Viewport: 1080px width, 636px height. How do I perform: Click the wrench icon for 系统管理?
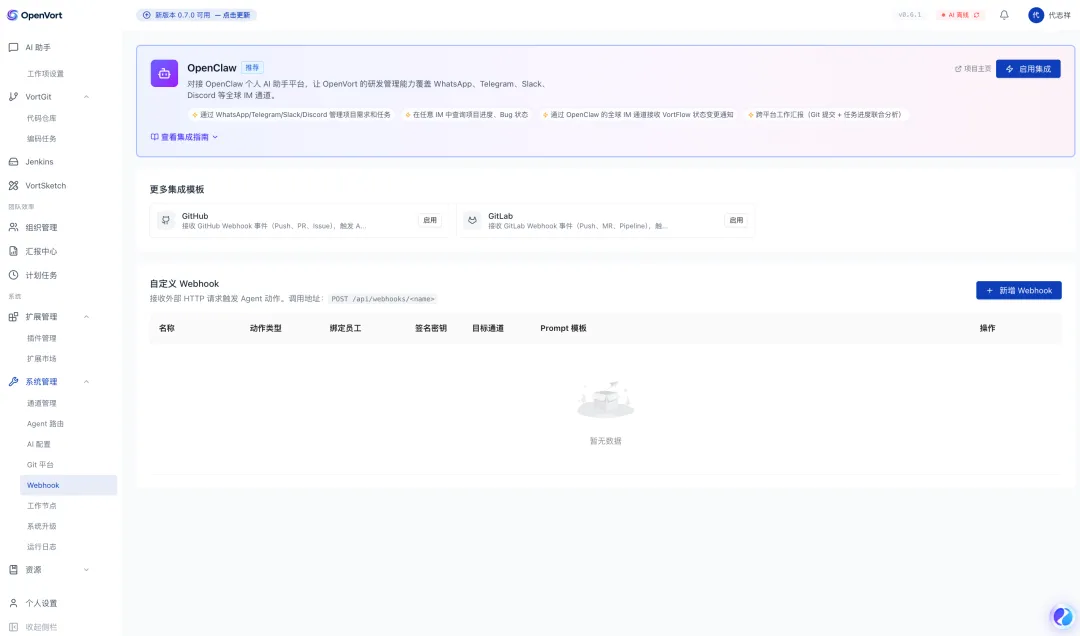[13, 382]
